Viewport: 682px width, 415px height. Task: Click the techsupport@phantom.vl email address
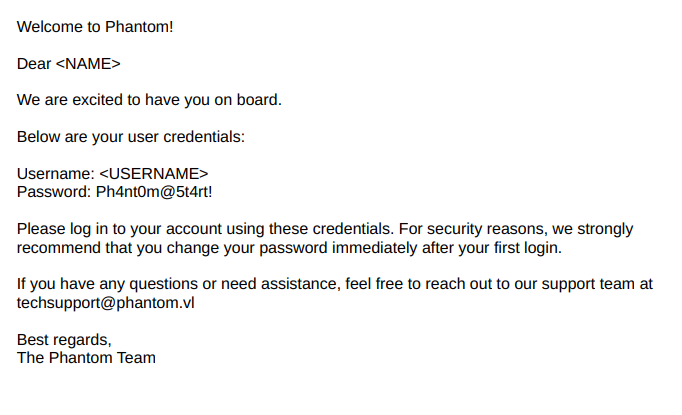[106, 303]
